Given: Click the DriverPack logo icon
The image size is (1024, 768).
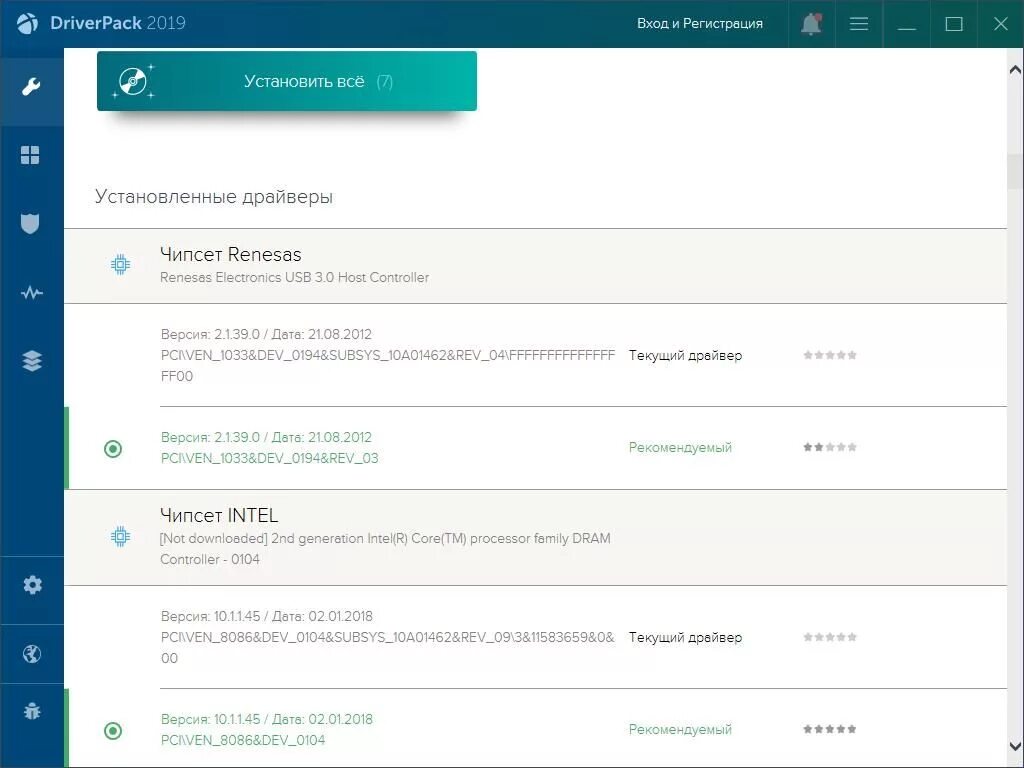Looking at the screenshot, I should tap(27, 24).
